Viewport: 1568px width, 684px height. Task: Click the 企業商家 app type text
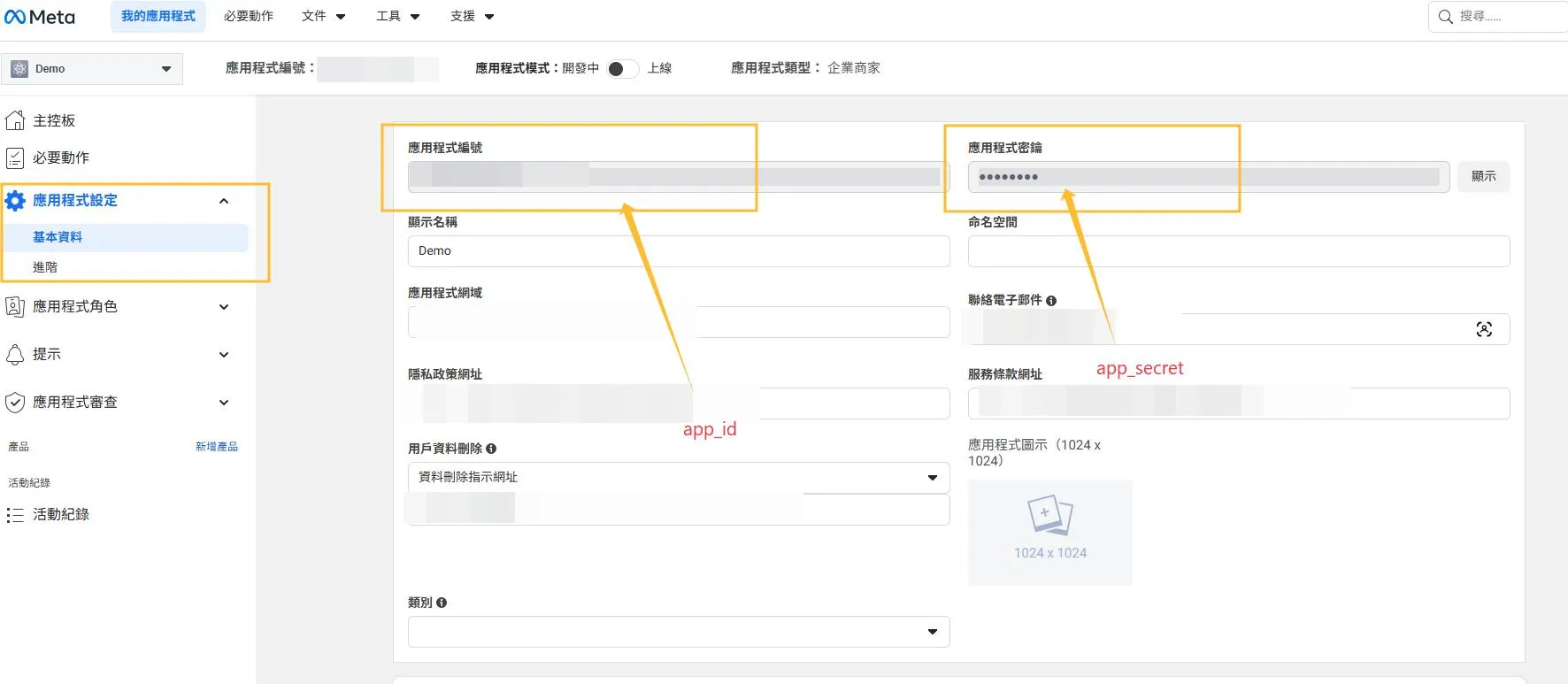(854, 68)
